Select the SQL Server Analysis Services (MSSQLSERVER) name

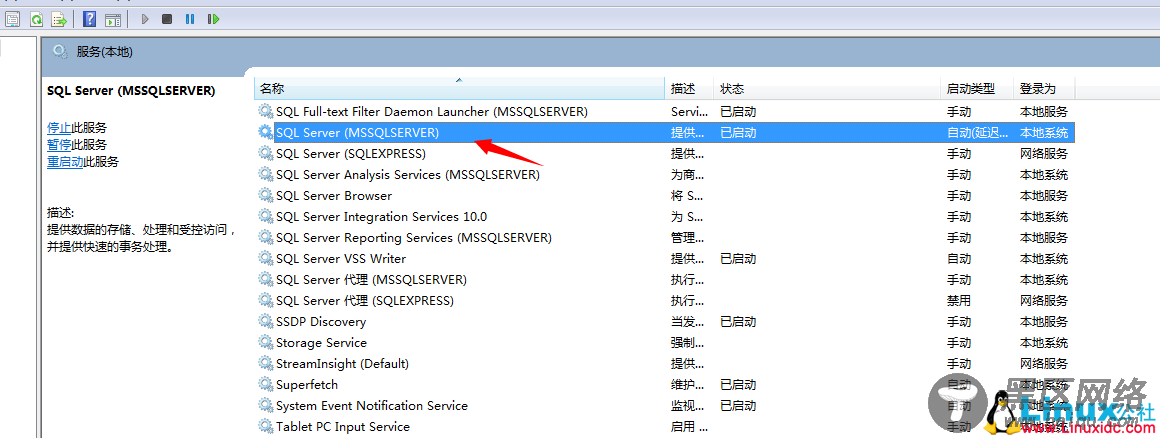408,175
